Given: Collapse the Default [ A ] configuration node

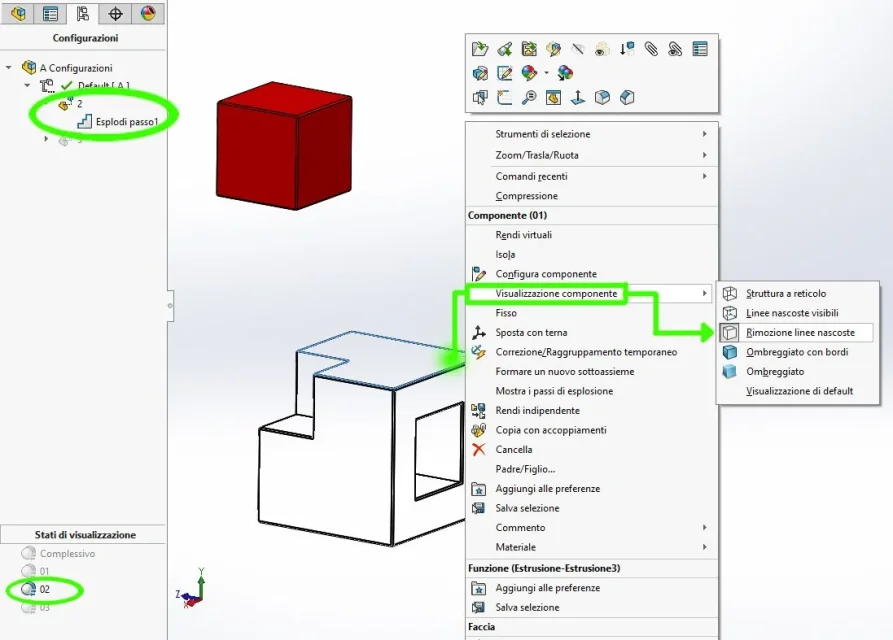Looking at the screenshot, I should tap(27, 85).
